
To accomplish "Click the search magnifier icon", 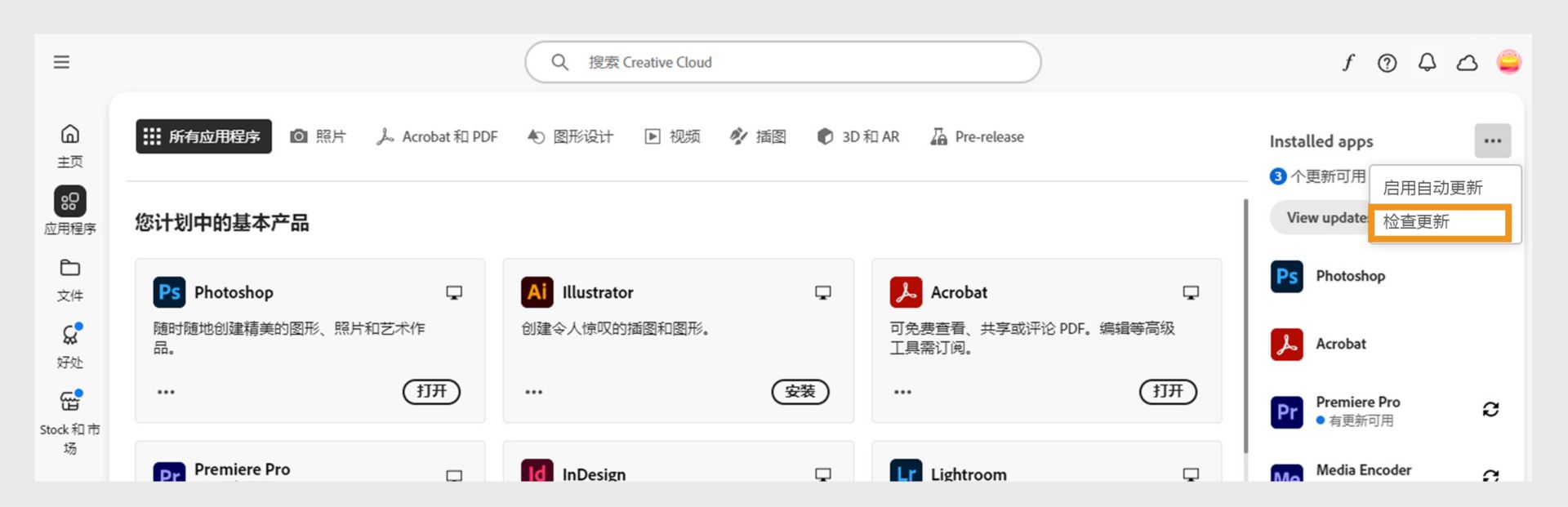I will tap(559, 62).
